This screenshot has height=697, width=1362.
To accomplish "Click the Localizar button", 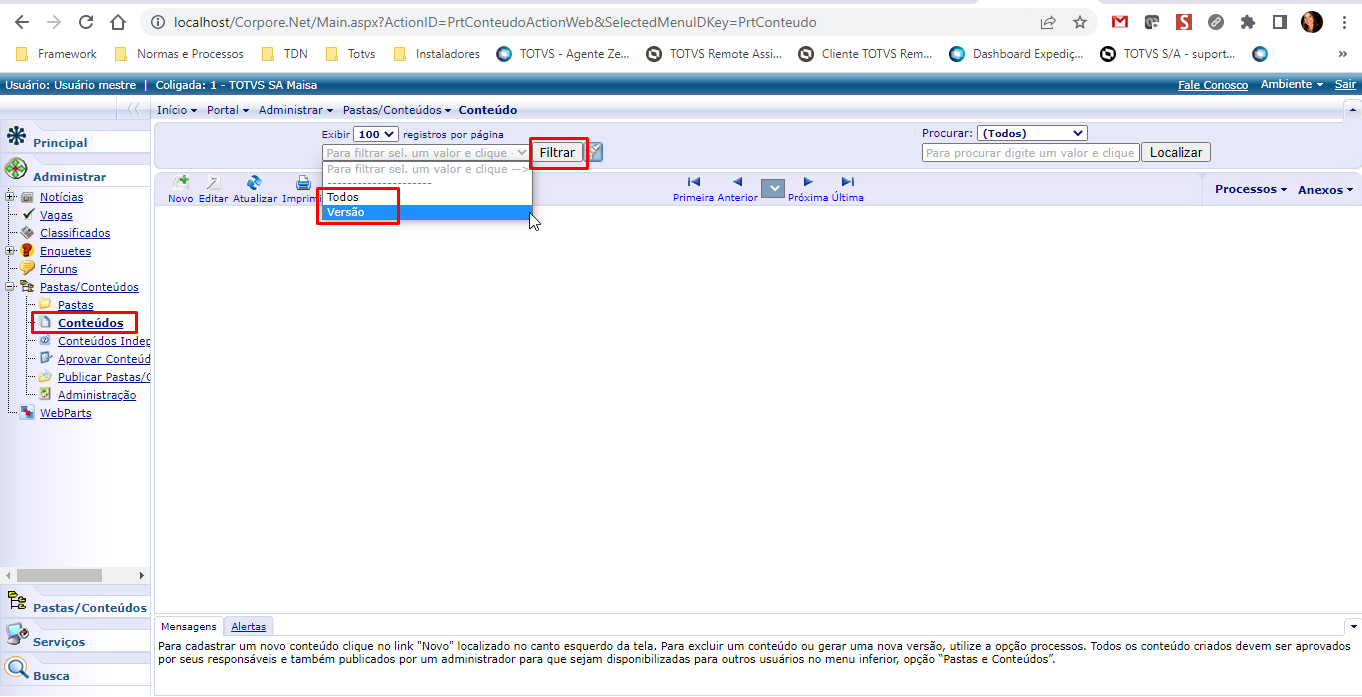I will [1176, 152].
